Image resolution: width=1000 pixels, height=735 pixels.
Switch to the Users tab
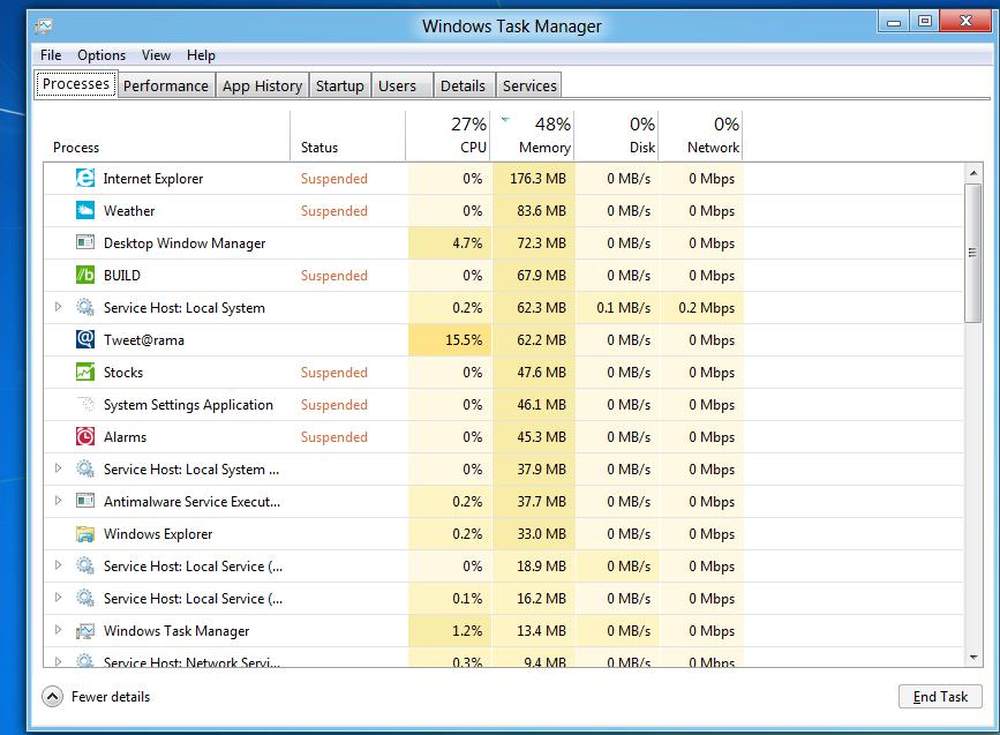[402, 85]
